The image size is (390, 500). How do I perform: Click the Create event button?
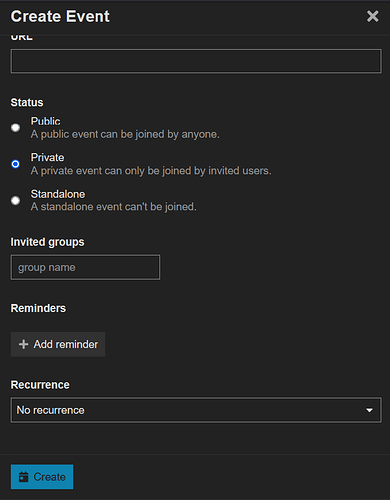[42, 477]
